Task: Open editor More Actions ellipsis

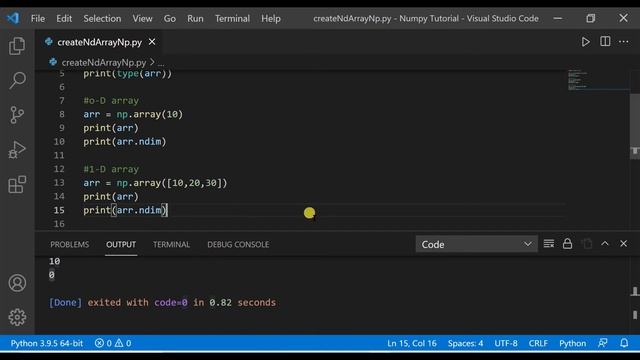Action: [623, 42]
